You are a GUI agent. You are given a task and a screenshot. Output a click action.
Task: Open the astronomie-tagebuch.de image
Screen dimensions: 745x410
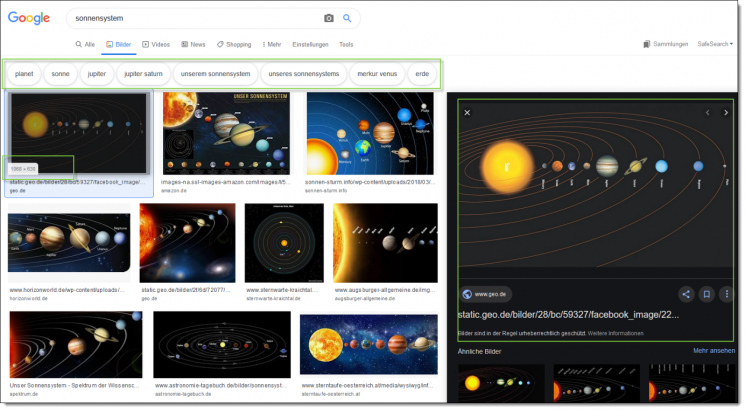coord(222,344)
